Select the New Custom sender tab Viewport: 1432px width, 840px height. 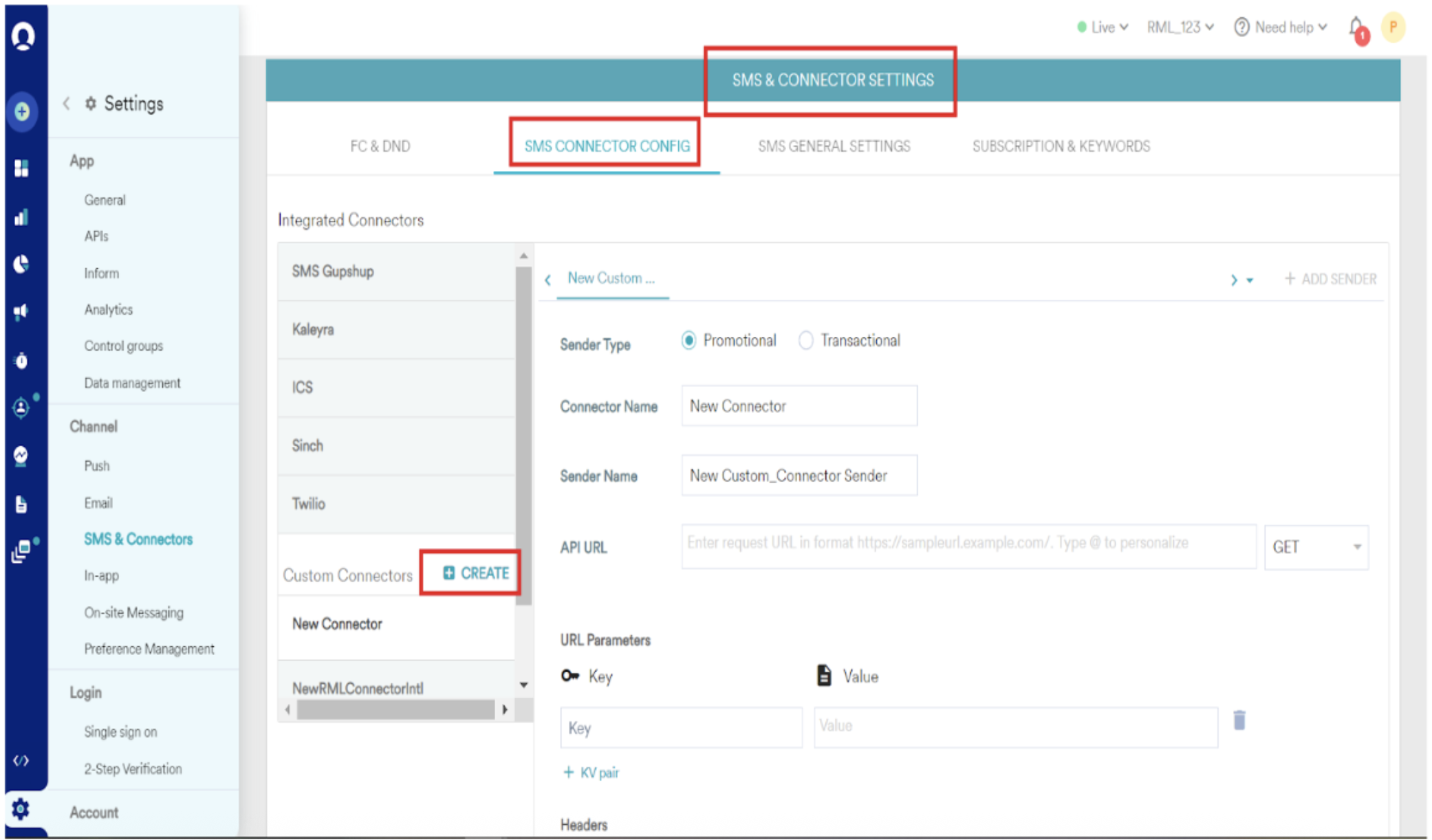[611, 278]
